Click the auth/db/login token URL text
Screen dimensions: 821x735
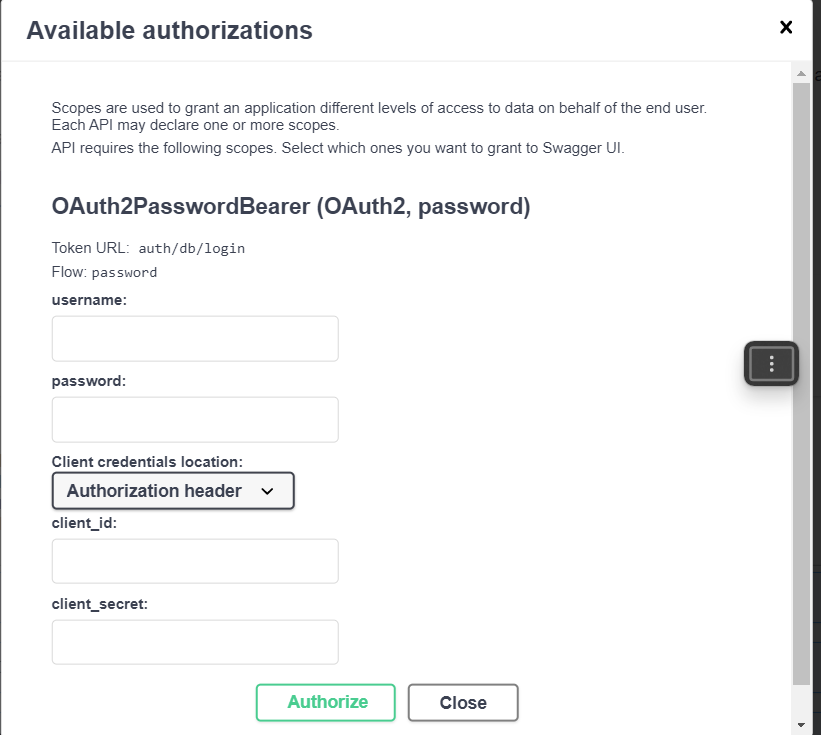192,248
